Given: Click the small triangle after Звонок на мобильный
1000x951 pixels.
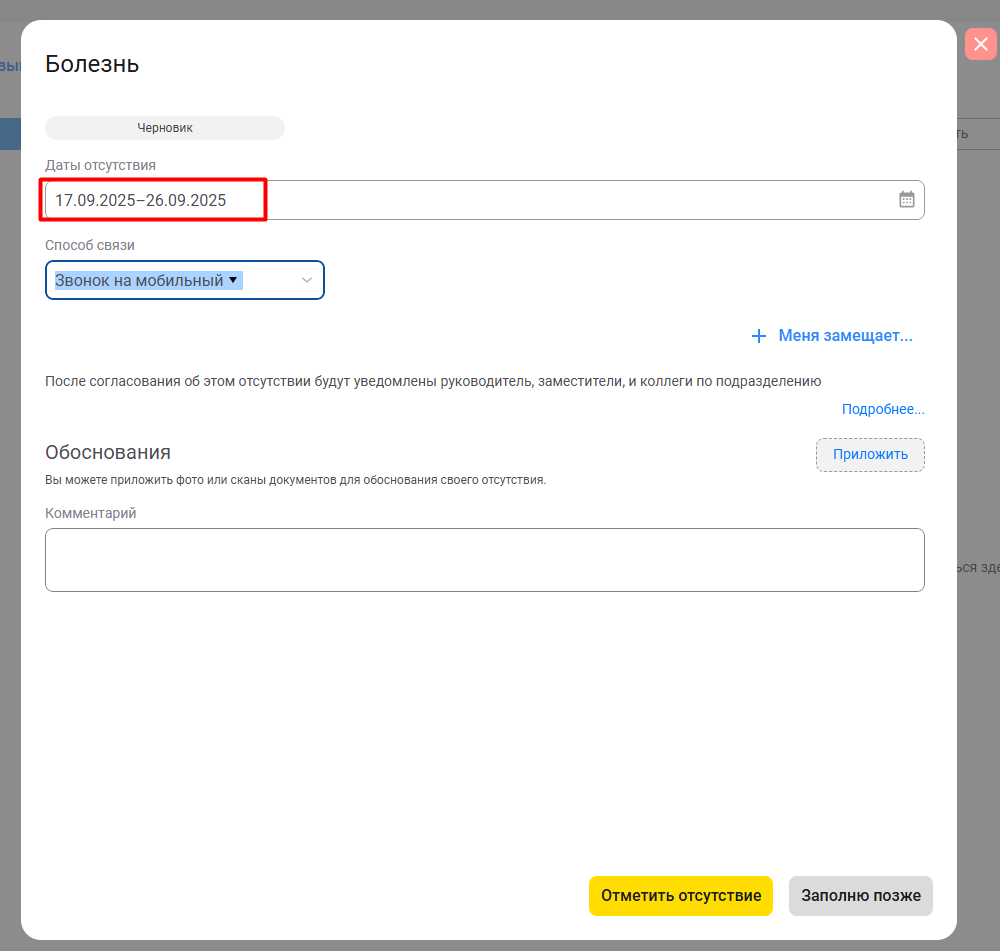Looking at the screenshot, I should pos(233,280).
